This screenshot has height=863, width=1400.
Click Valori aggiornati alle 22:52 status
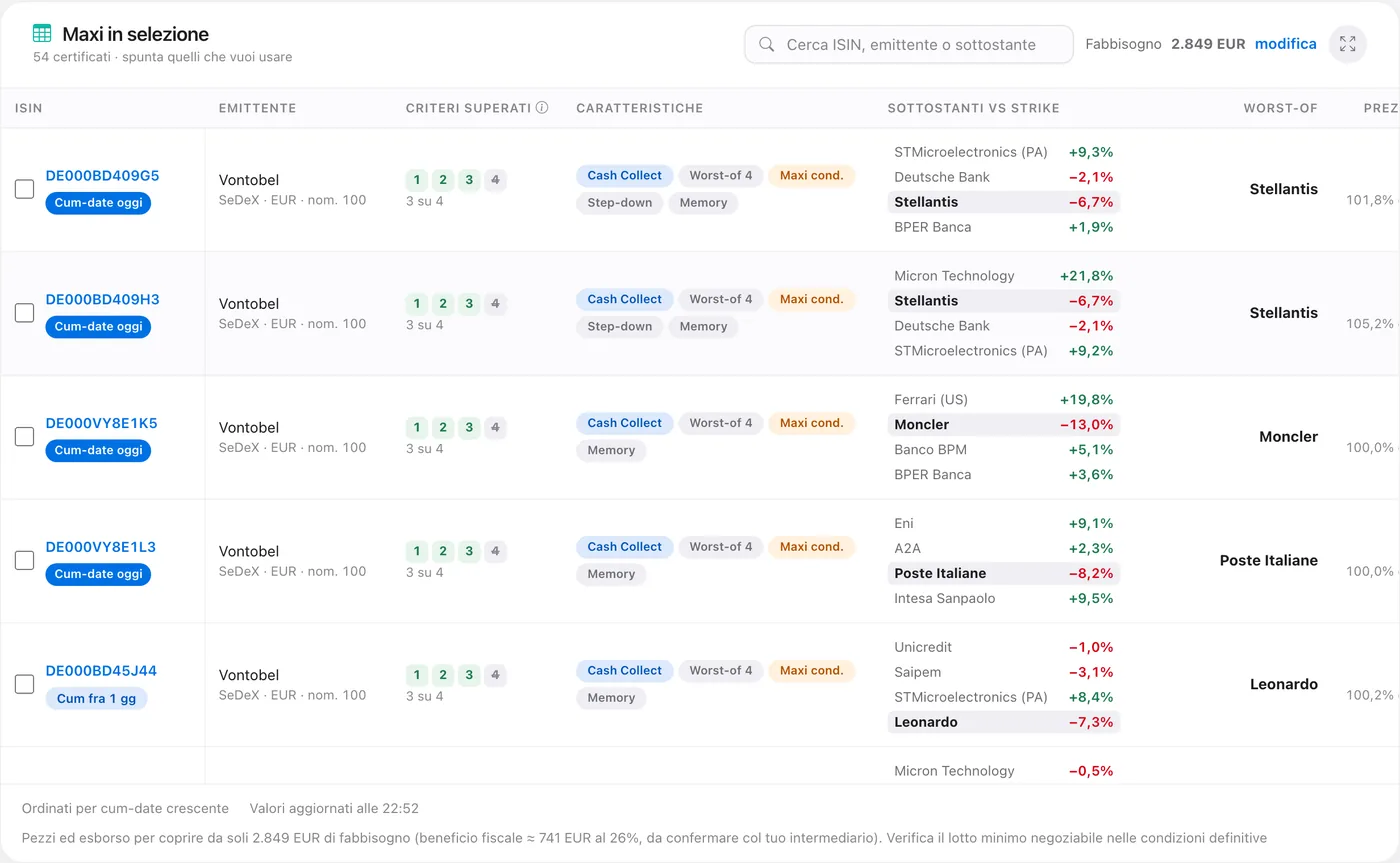point(334,808)
